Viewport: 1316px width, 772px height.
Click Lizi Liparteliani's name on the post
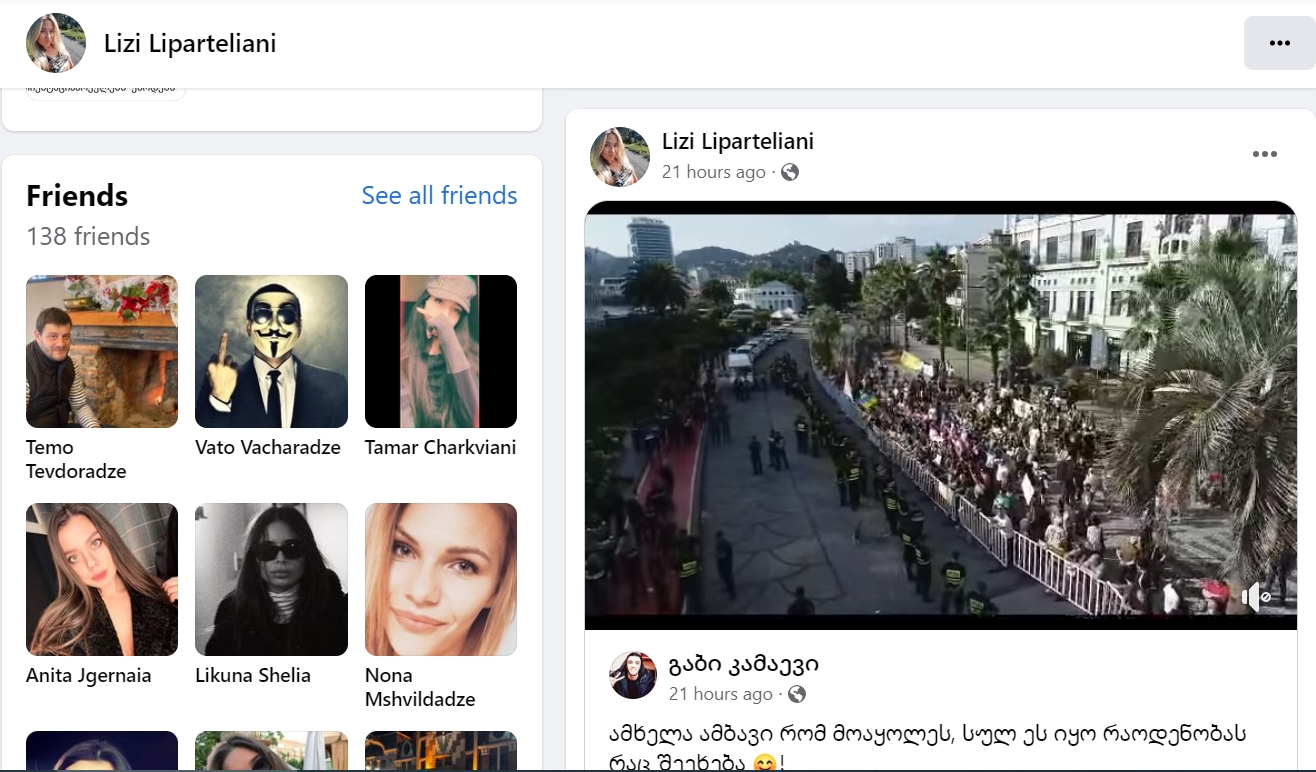click(x=738, y=141)
